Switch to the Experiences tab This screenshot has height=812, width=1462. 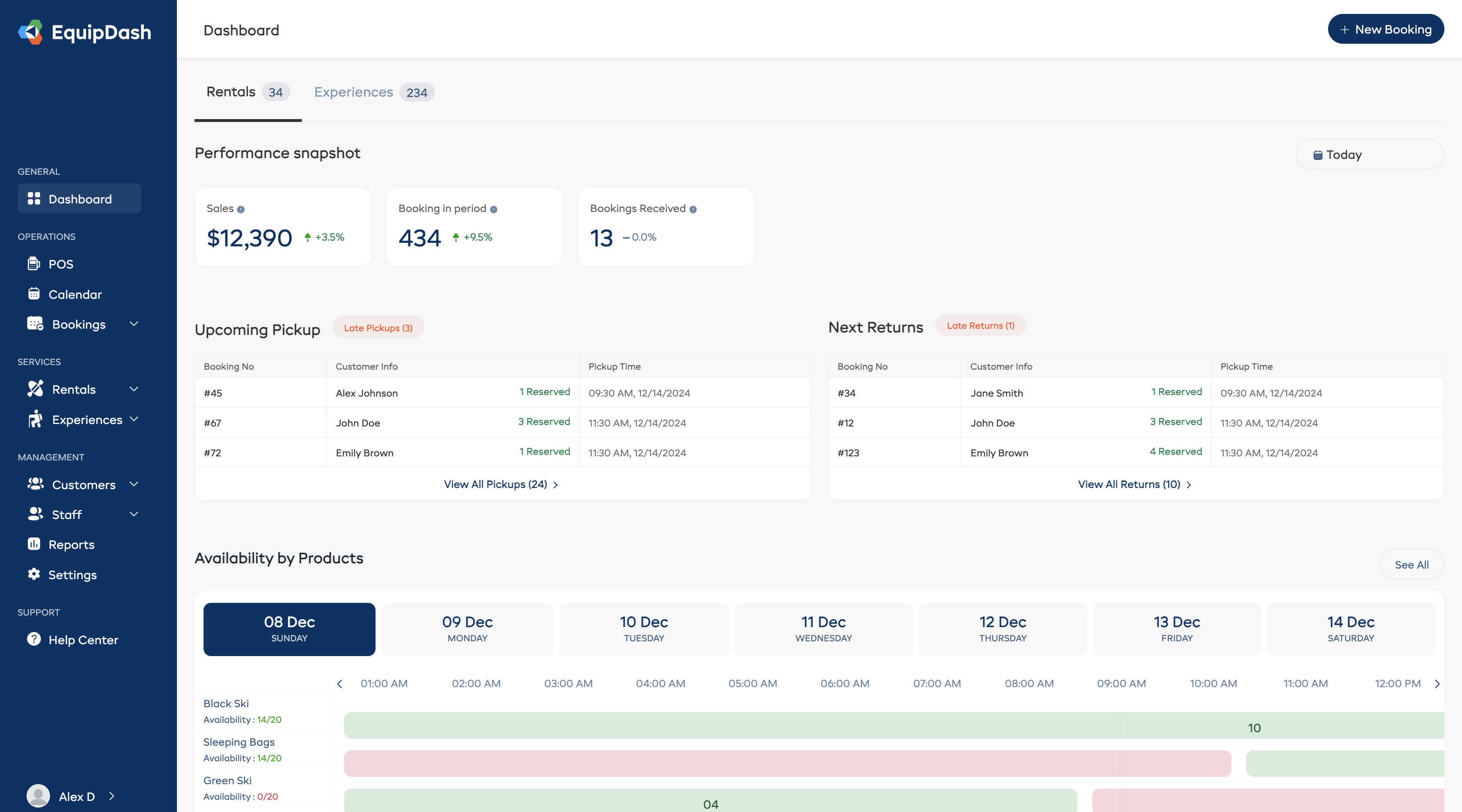coord(374,92)
